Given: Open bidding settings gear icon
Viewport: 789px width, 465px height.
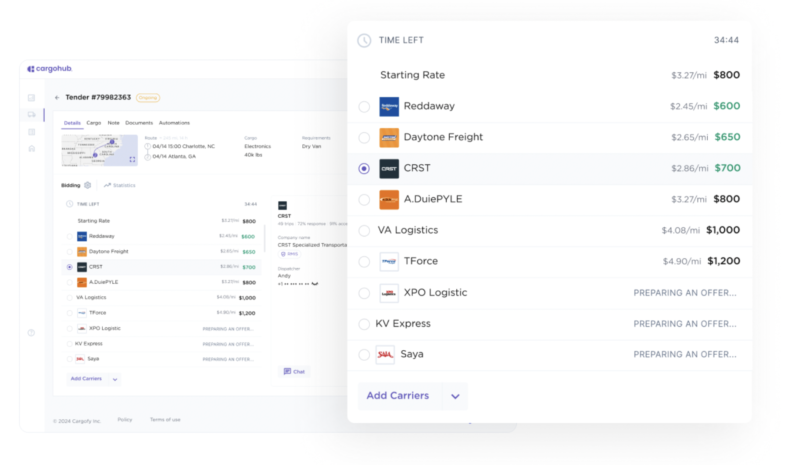Looking at the screenshot, I should tap(88, 185).
